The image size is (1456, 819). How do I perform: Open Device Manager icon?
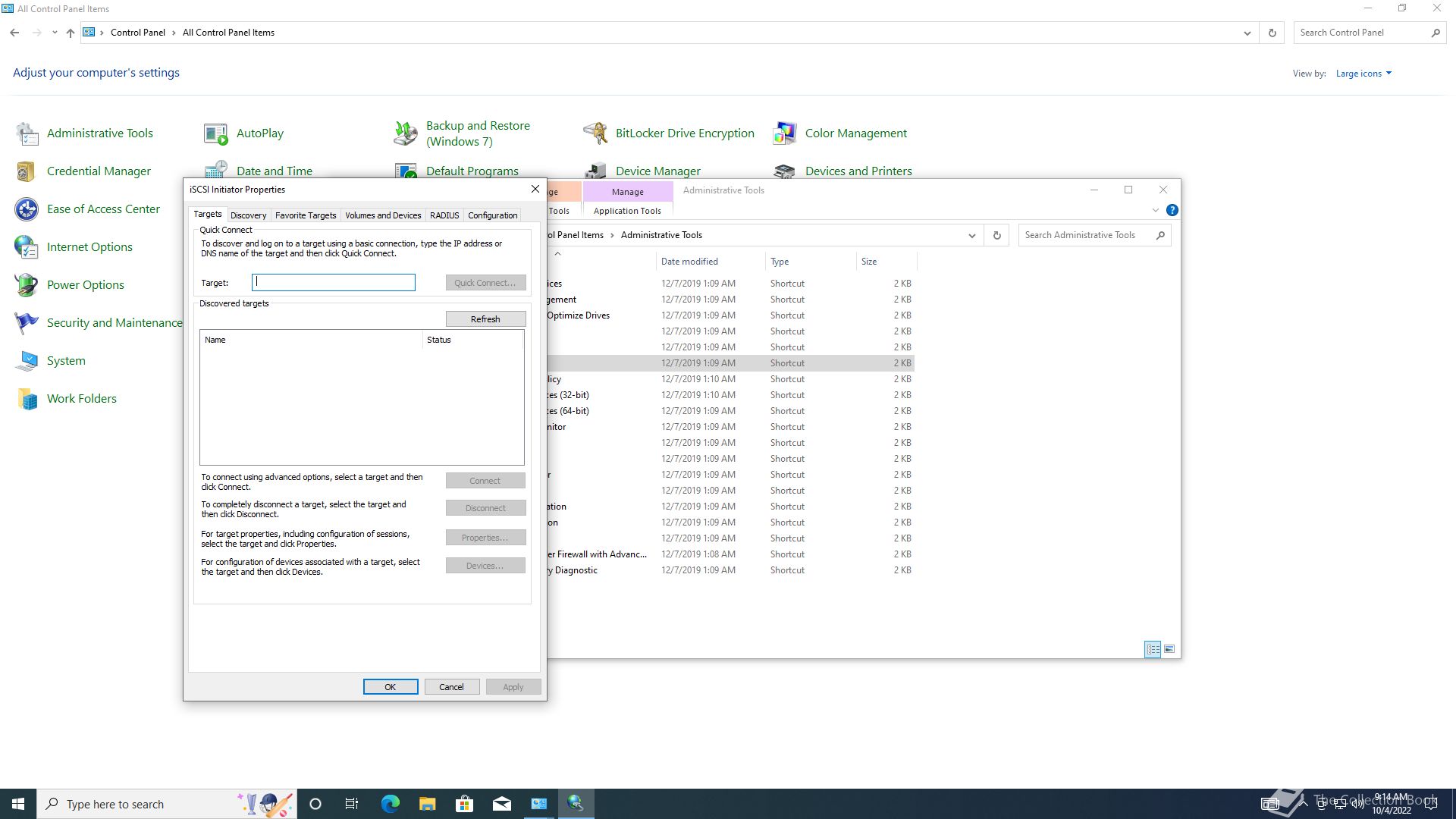[595, 170]
